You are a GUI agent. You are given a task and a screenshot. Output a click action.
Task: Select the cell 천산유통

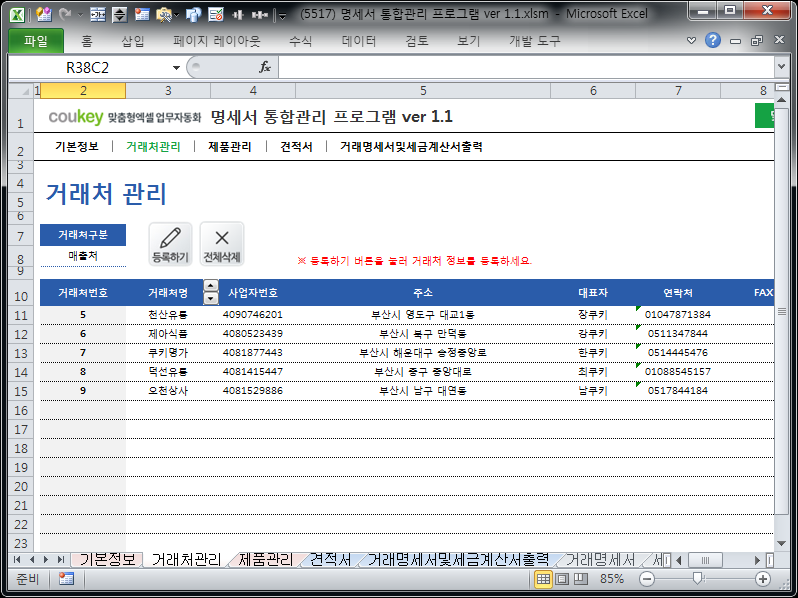[168, 315]
